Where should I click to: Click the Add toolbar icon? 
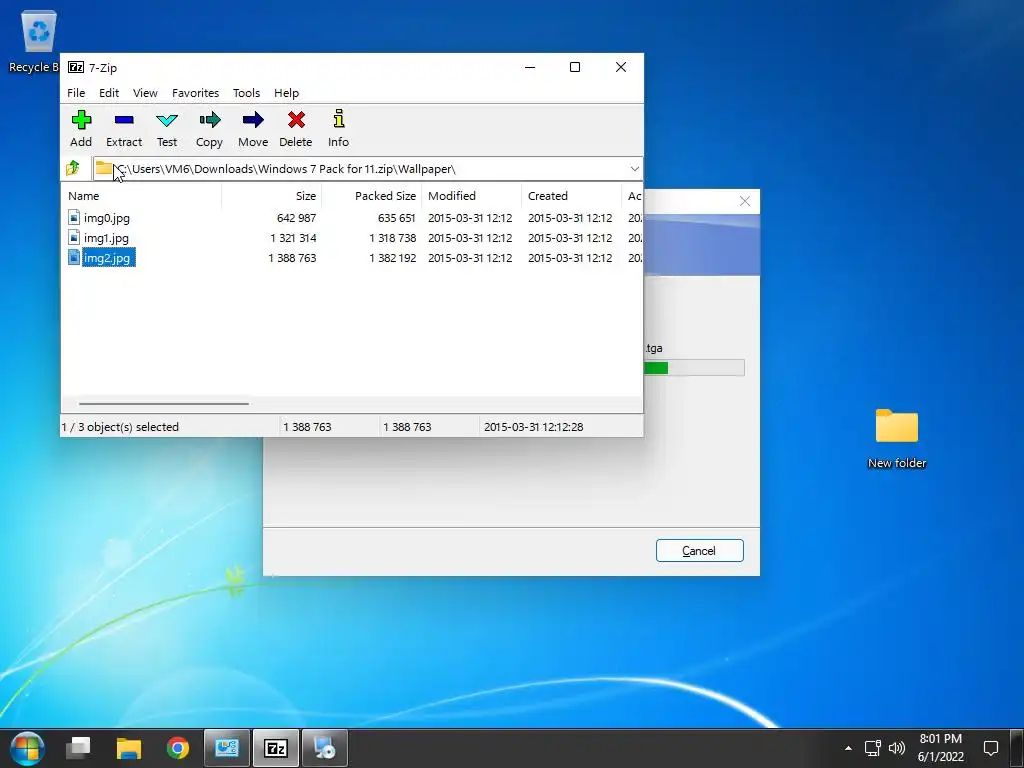[81, 120]
